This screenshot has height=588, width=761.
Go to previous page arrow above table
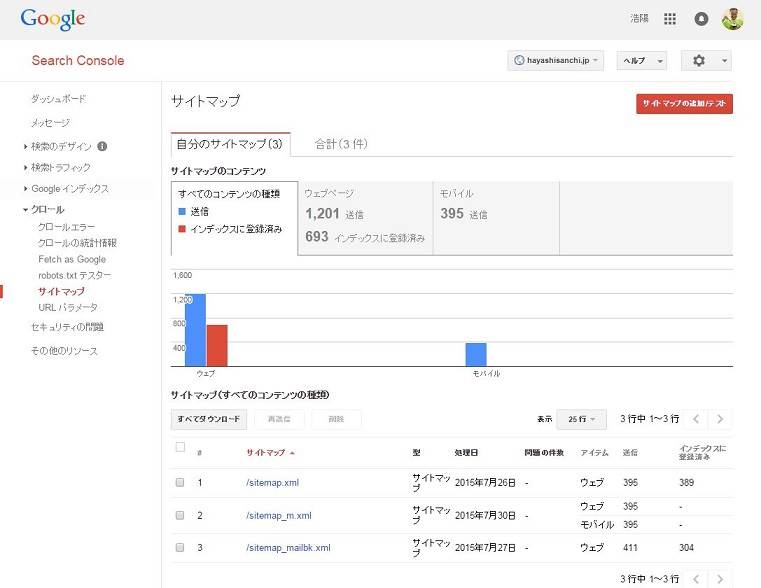click(x=695, y=419)
